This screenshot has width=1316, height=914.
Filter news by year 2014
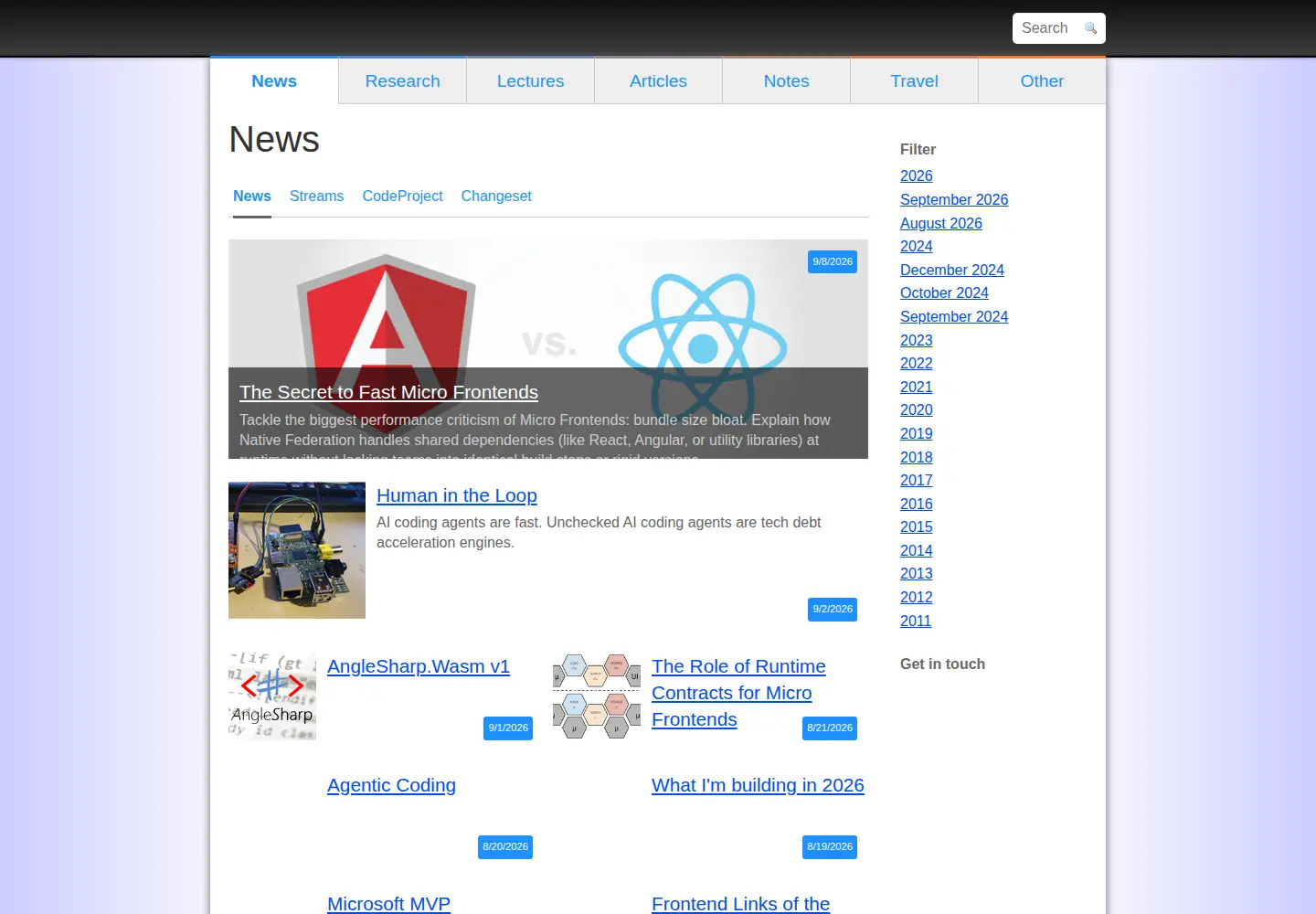tap(917, 551)
